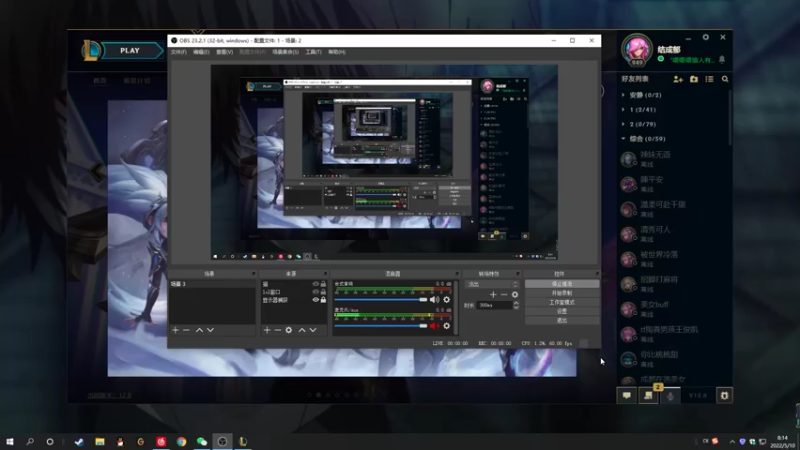The width and height of the screenshot is (800, 450).
Task: Remove the selected scene with minus icon
Action: click(186, 330)
